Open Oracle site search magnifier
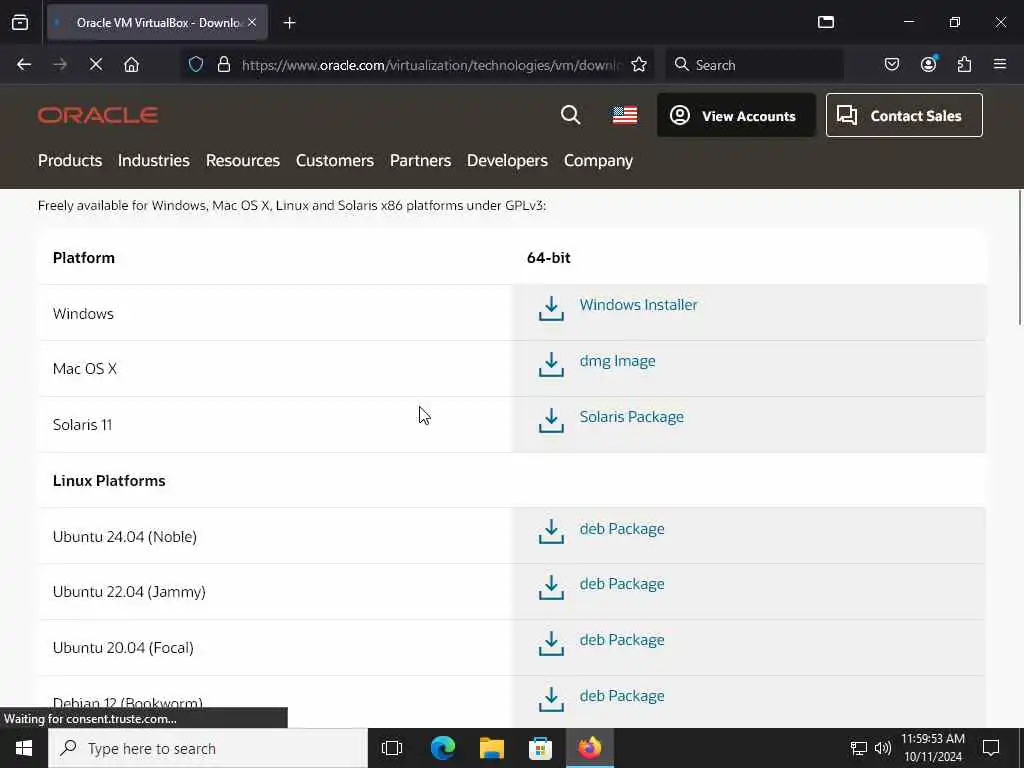This screenshot has height=768, width=1024. [570, 115]
